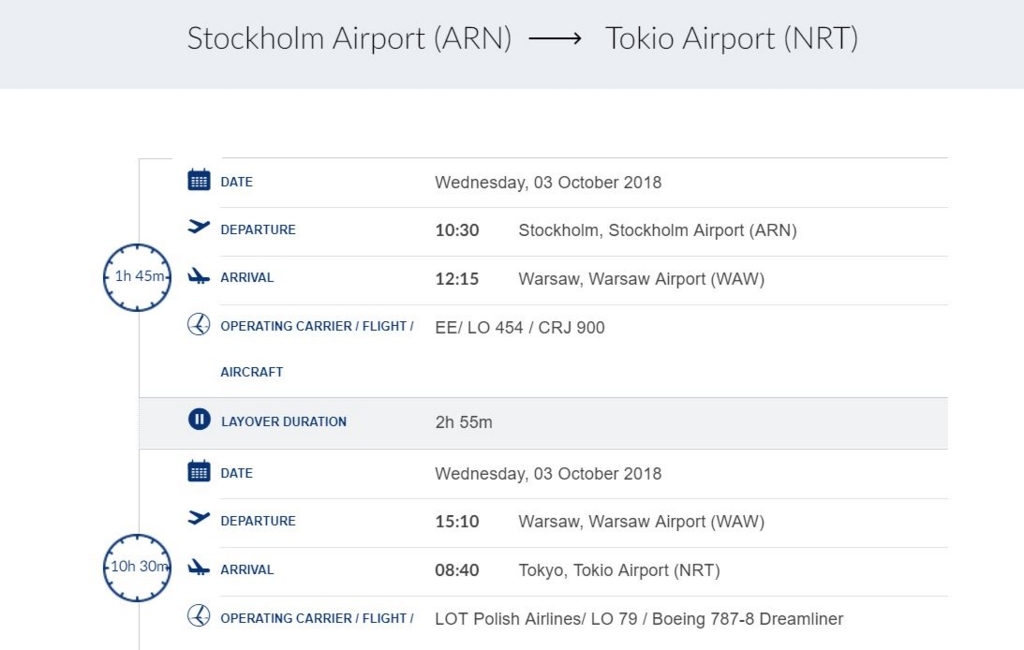Click the arrival plane icon for Warsaw arrival
1024x650 pixels.
[x=199, y=277]
